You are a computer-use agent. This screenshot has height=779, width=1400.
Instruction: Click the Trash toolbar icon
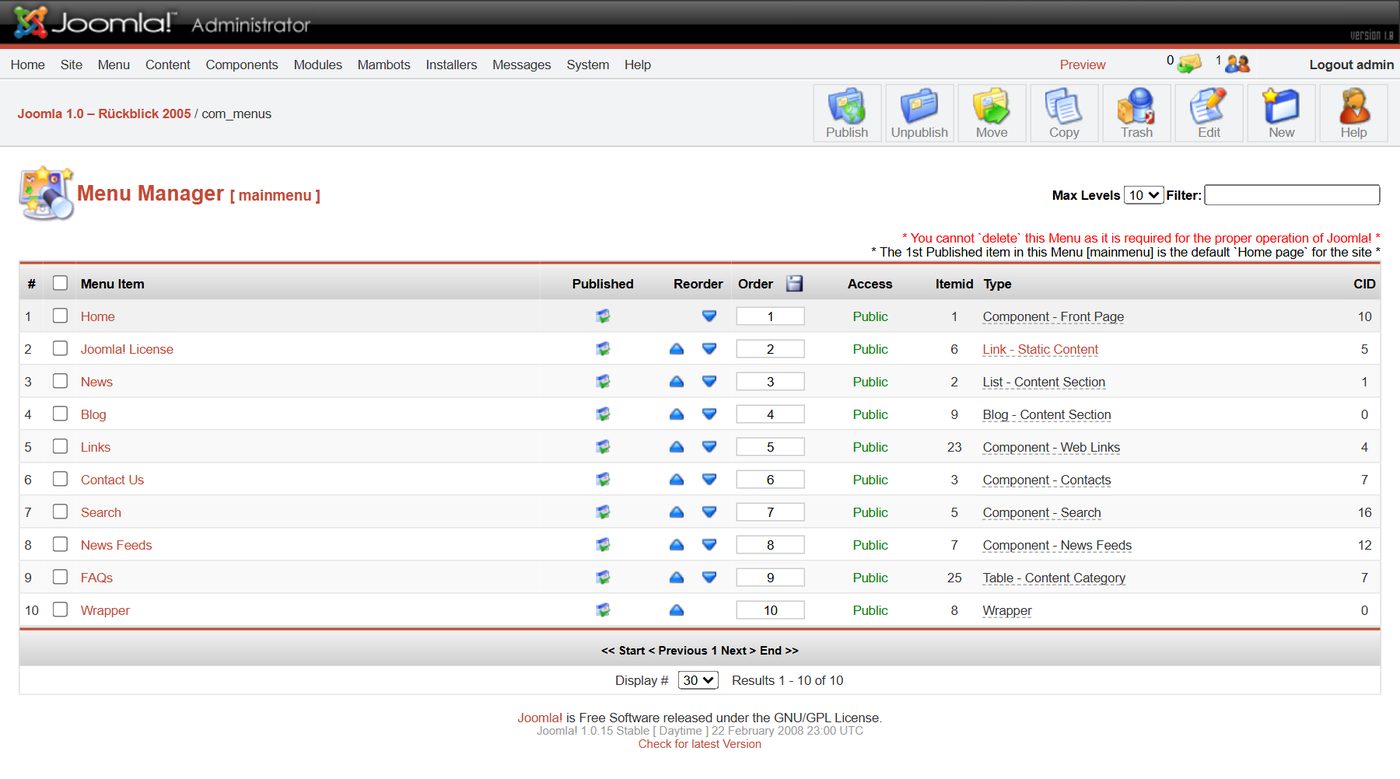1136,113
